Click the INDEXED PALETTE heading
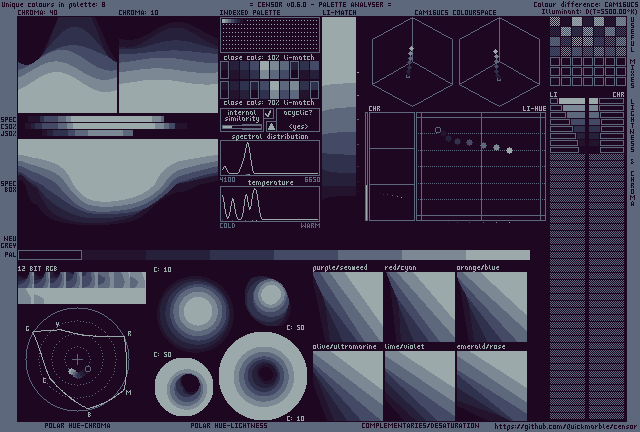Viewport: 640px width, 432px height. (250, 13)
